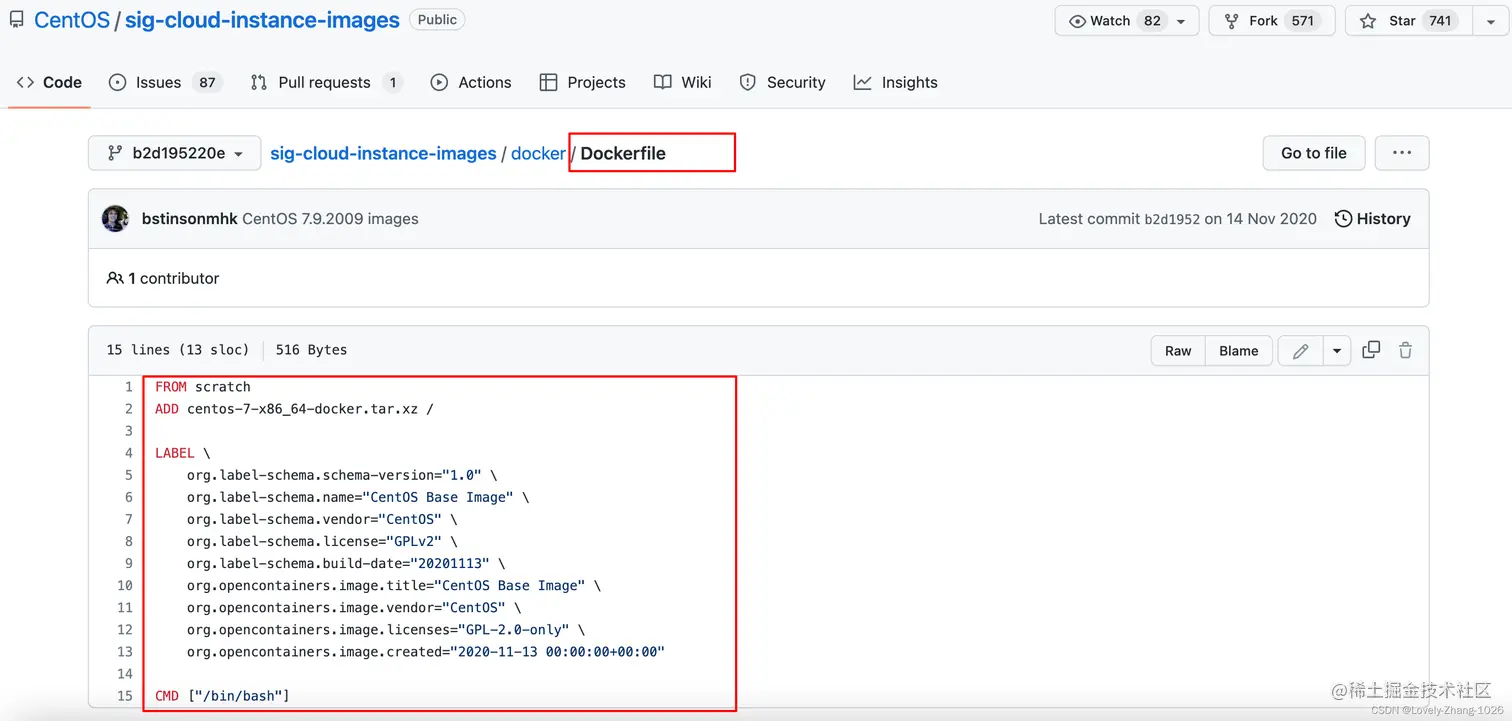
Task: Click the CMD ["/bin/bash"] code line
Action: (x=222, y=695)
